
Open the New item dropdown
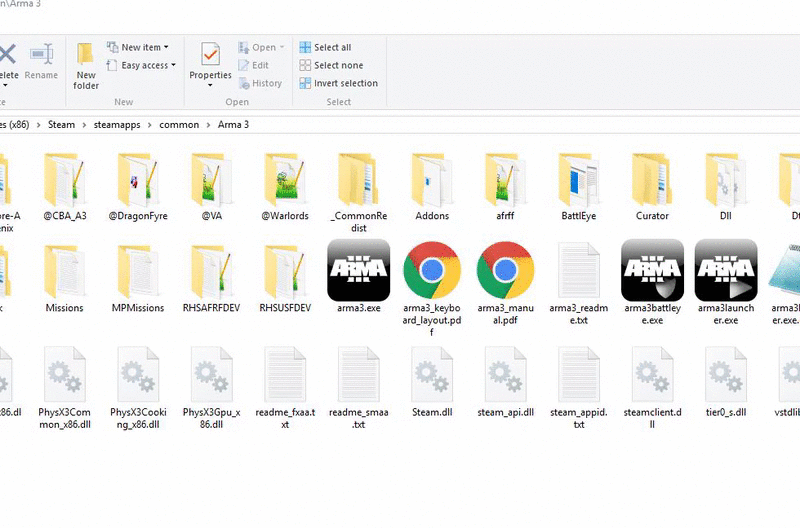point(138,47)
